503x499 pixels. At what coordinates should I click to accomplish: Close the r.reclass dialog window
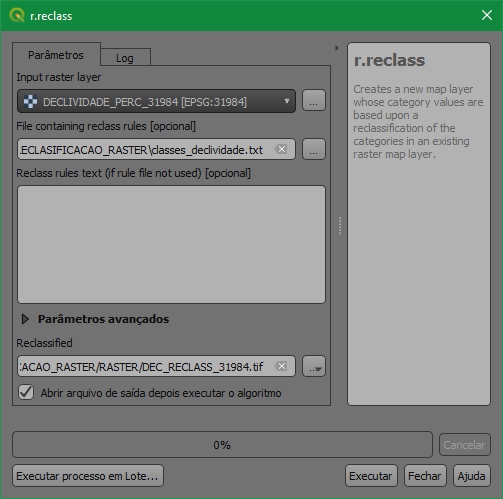[x=487, y=15]
